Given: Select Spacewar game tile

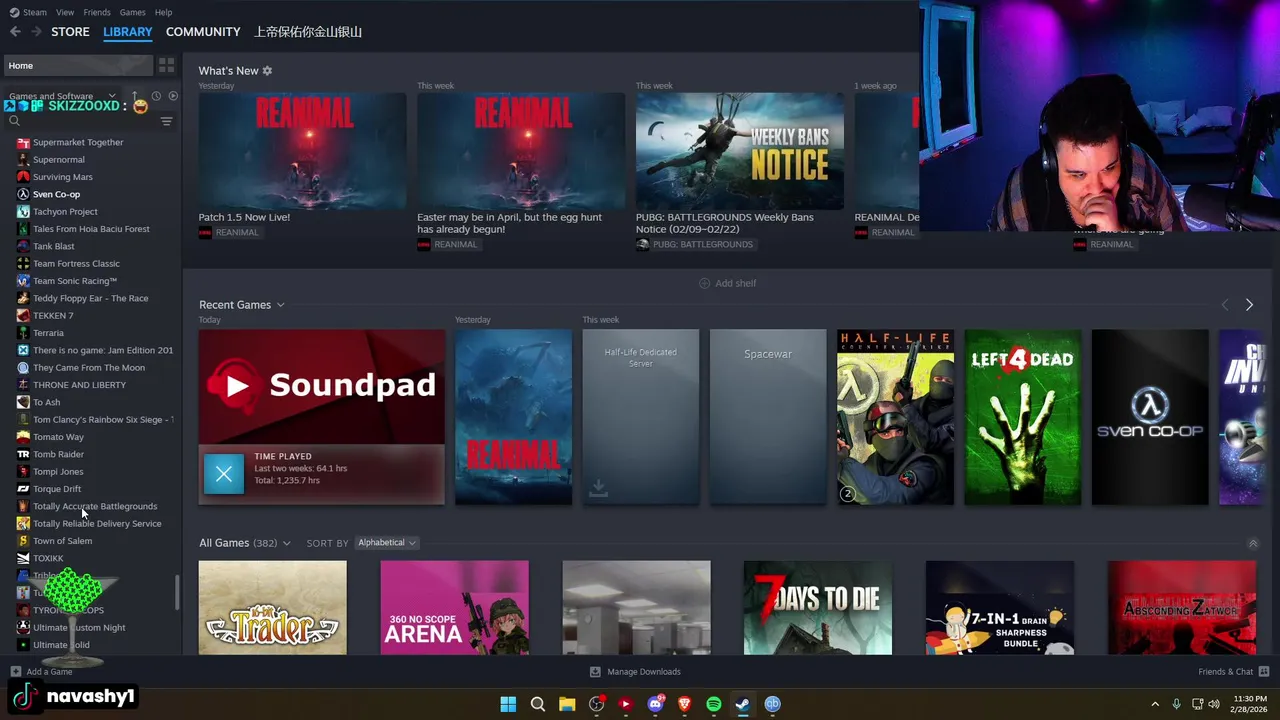Looking at the screenshot, I should point(768,417).
